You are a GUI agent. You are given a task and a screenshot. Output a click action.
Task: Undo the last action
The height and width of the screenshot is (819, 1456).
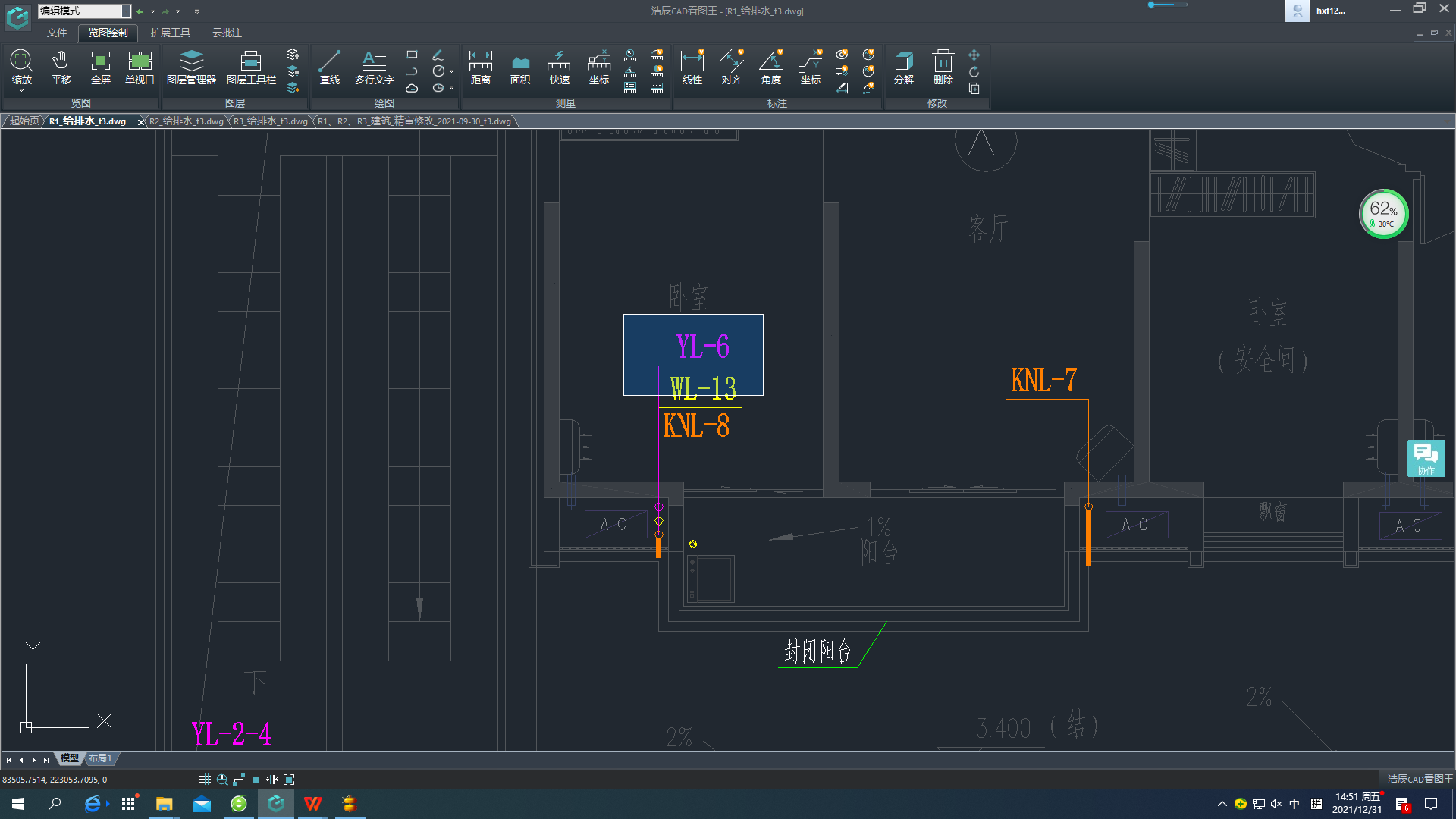tap(140, 11)
